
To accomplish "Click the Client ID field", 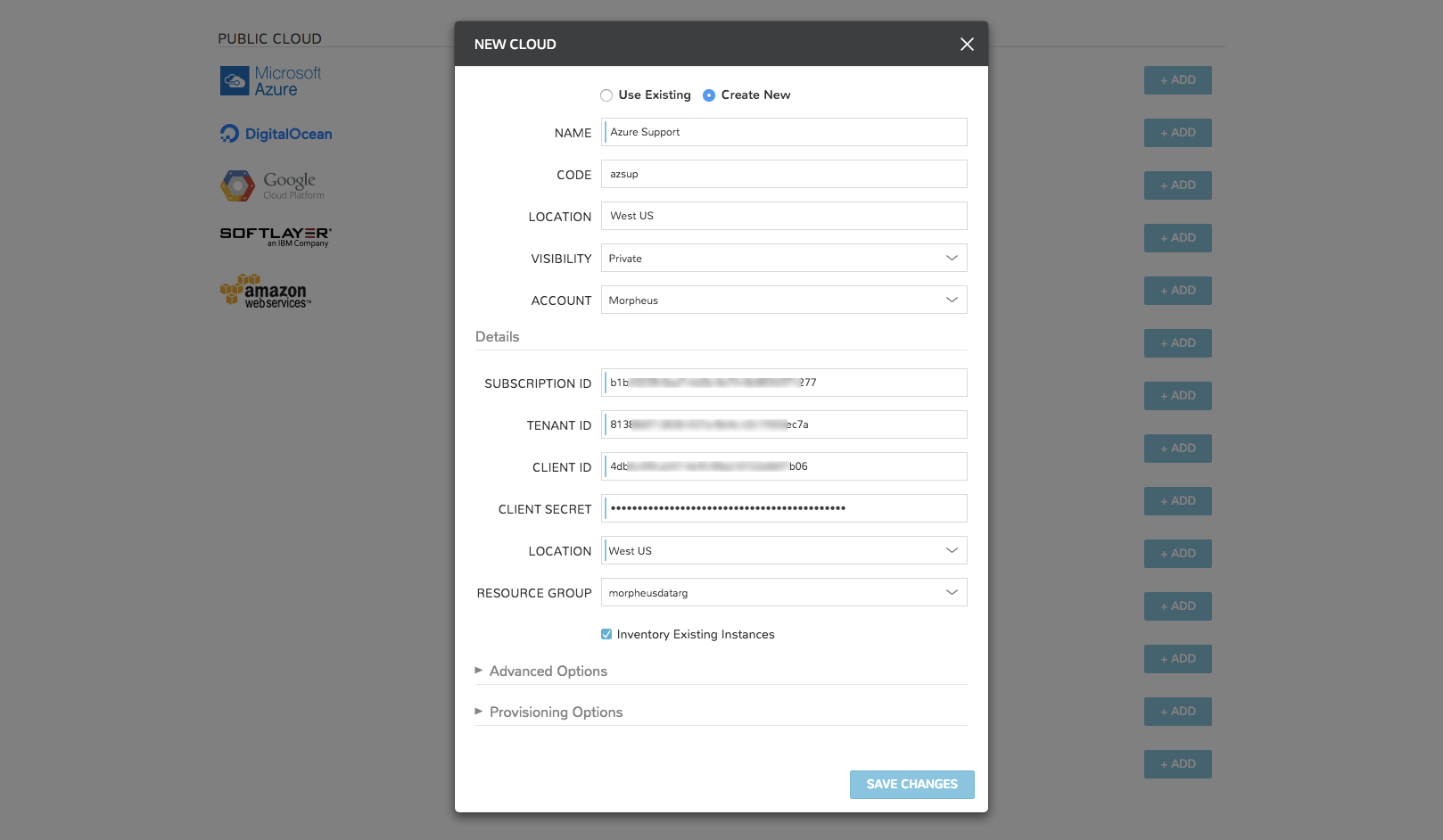I will click(784, 466).
